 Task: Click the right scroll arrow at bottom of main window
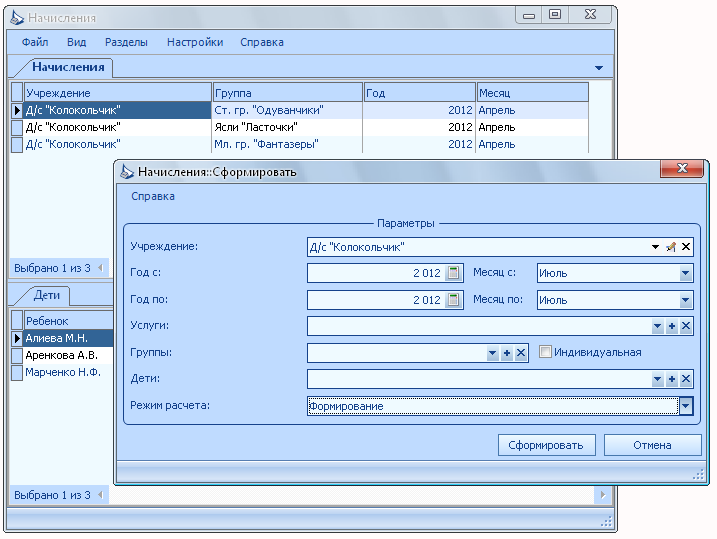[x=603, y=495]
